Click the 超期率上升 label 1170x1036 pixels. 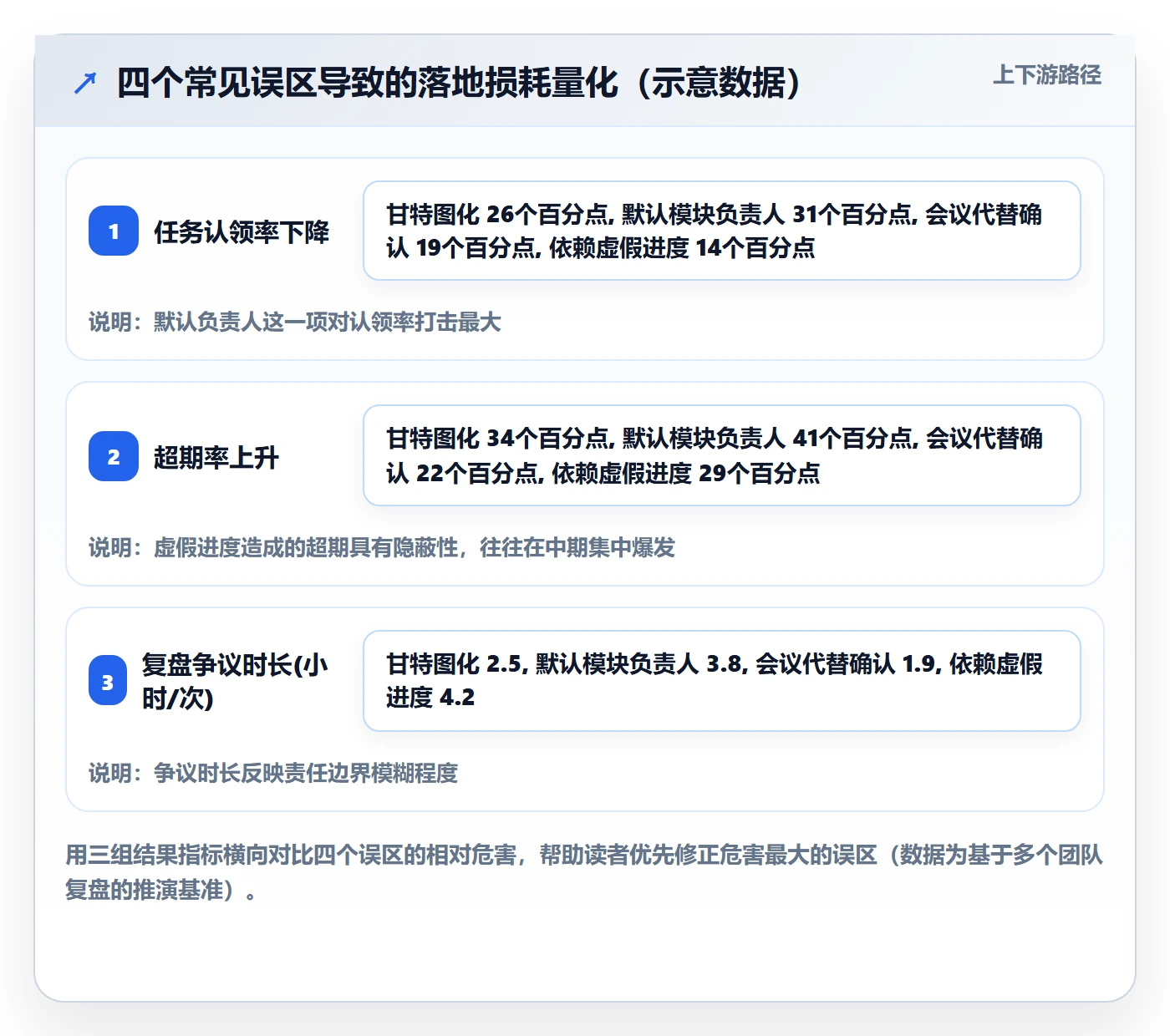(216, 457)
